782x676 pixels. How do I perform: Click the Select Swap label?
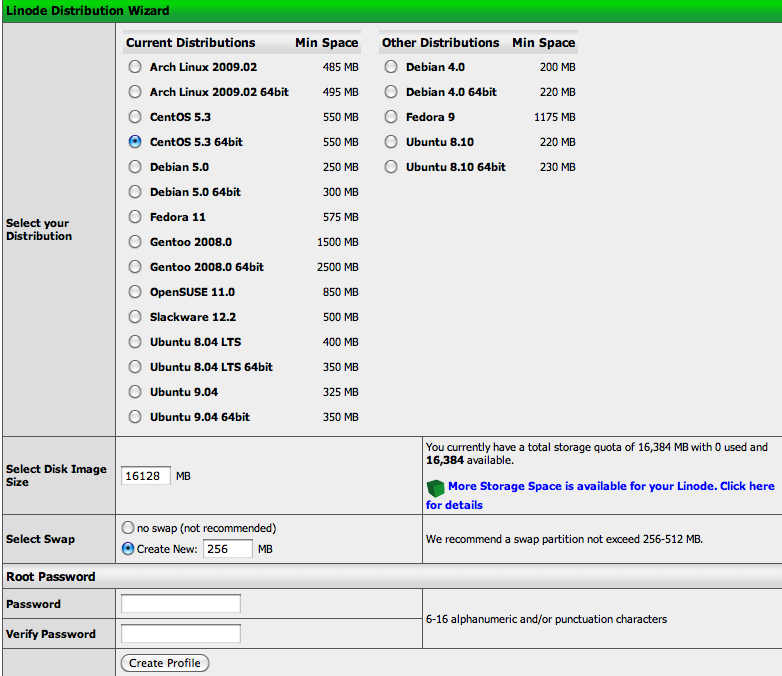tap(40, 539)
